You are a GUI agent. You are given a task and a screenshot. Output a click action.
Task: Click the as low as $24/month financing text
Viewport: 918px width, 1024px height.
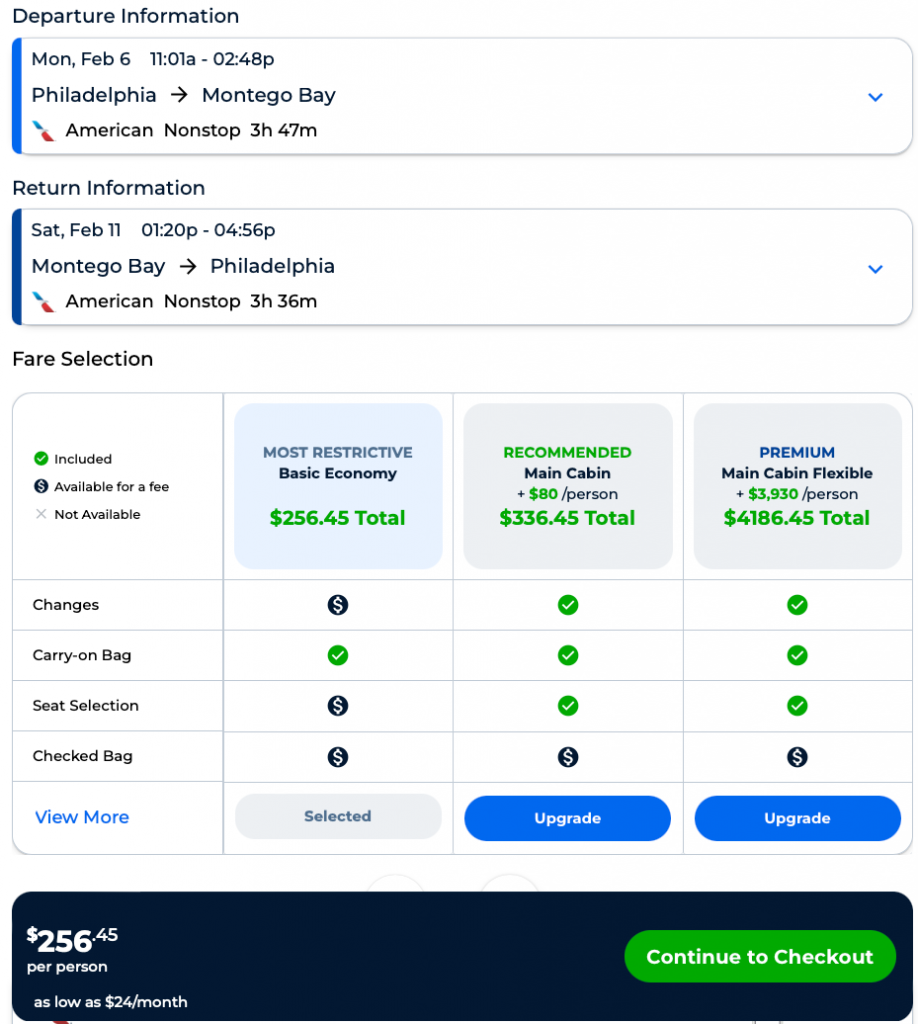(110, 1002)
